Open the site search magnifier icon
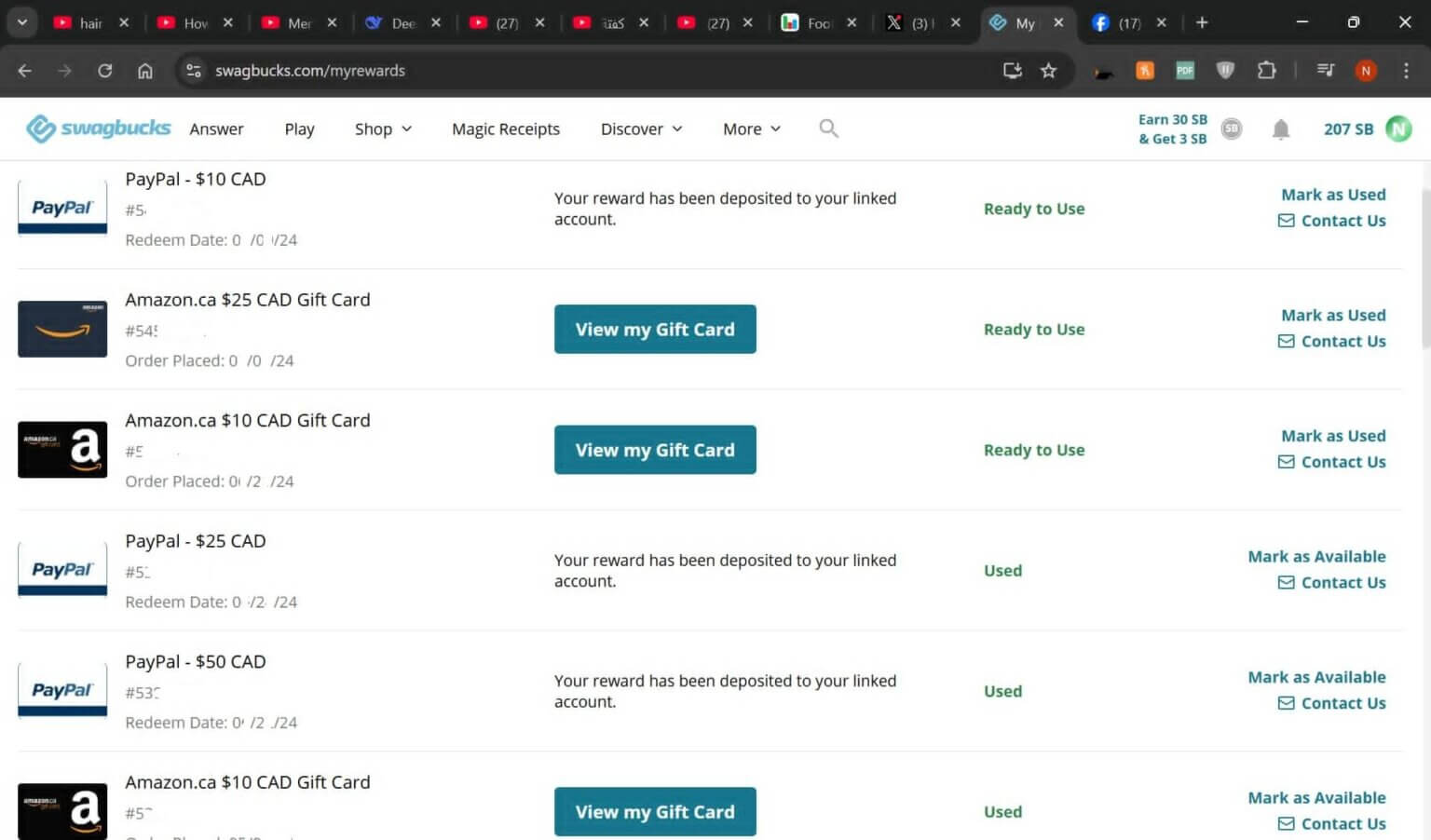 pos(828,129)
